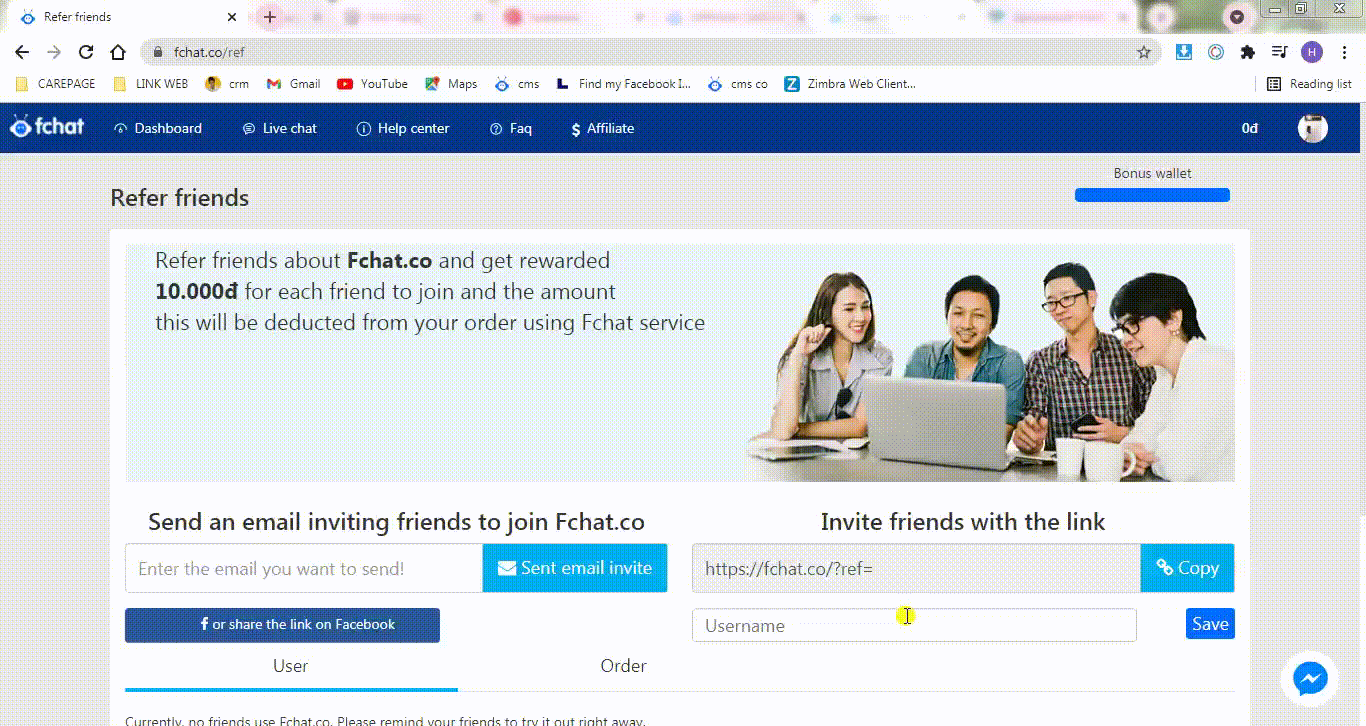Open the Affiliate section
1366x726 pixels.
(602, 128)
